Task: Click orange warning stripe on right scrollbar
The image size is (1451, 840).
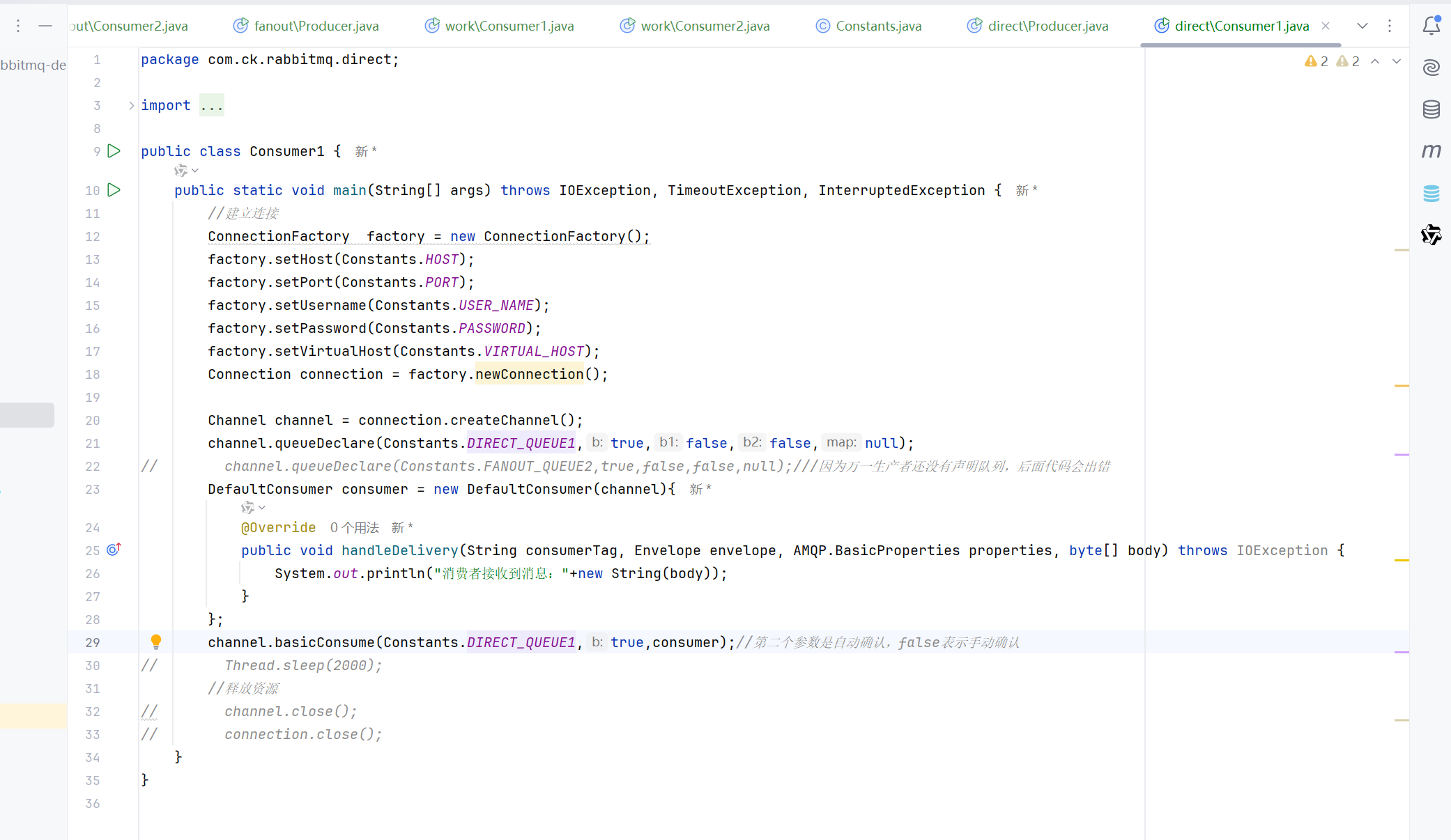Action: pyautogui.click(x=1402, y=385)
